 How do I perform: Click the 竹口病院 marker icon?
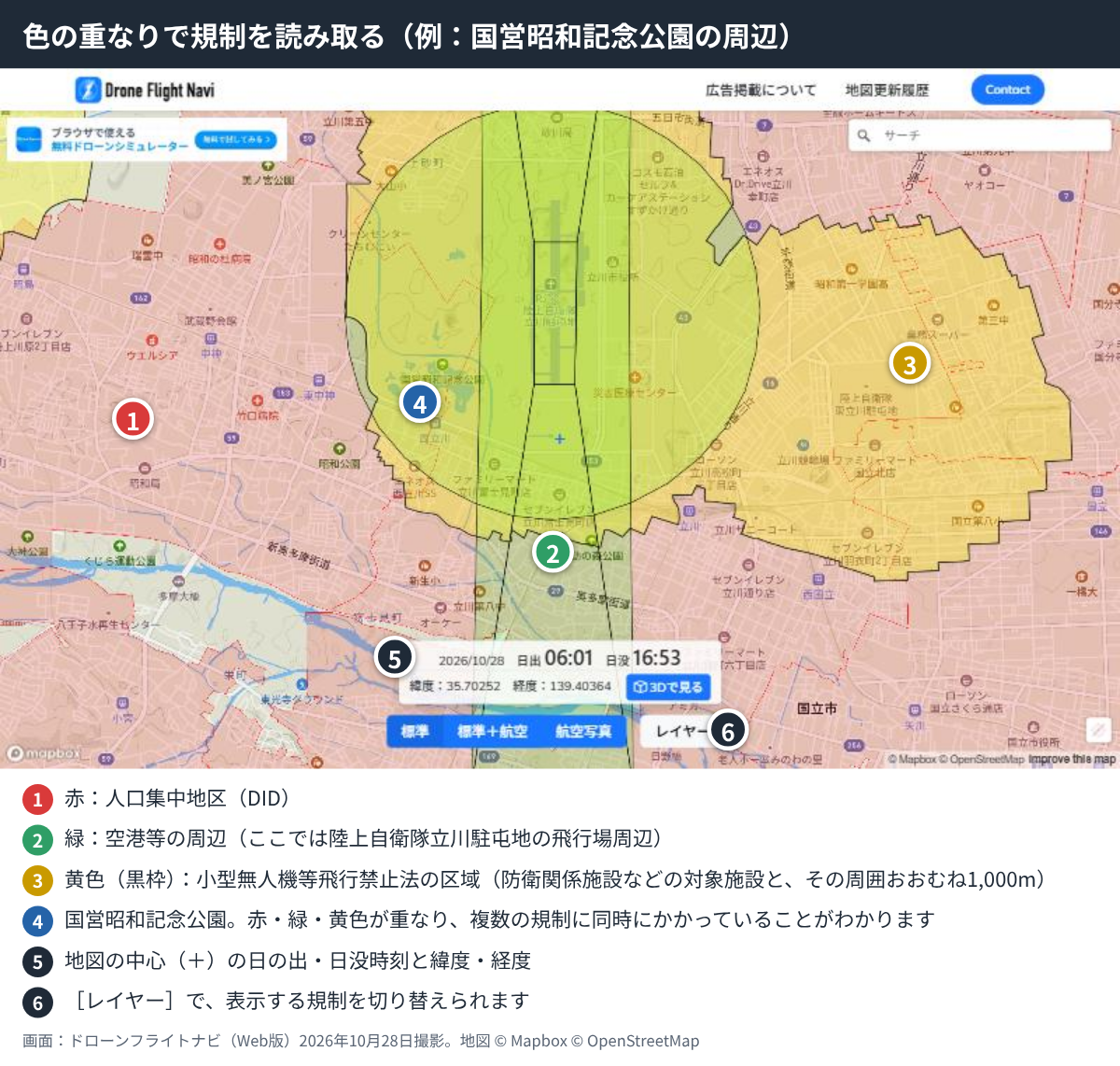[x=258, y=401]
